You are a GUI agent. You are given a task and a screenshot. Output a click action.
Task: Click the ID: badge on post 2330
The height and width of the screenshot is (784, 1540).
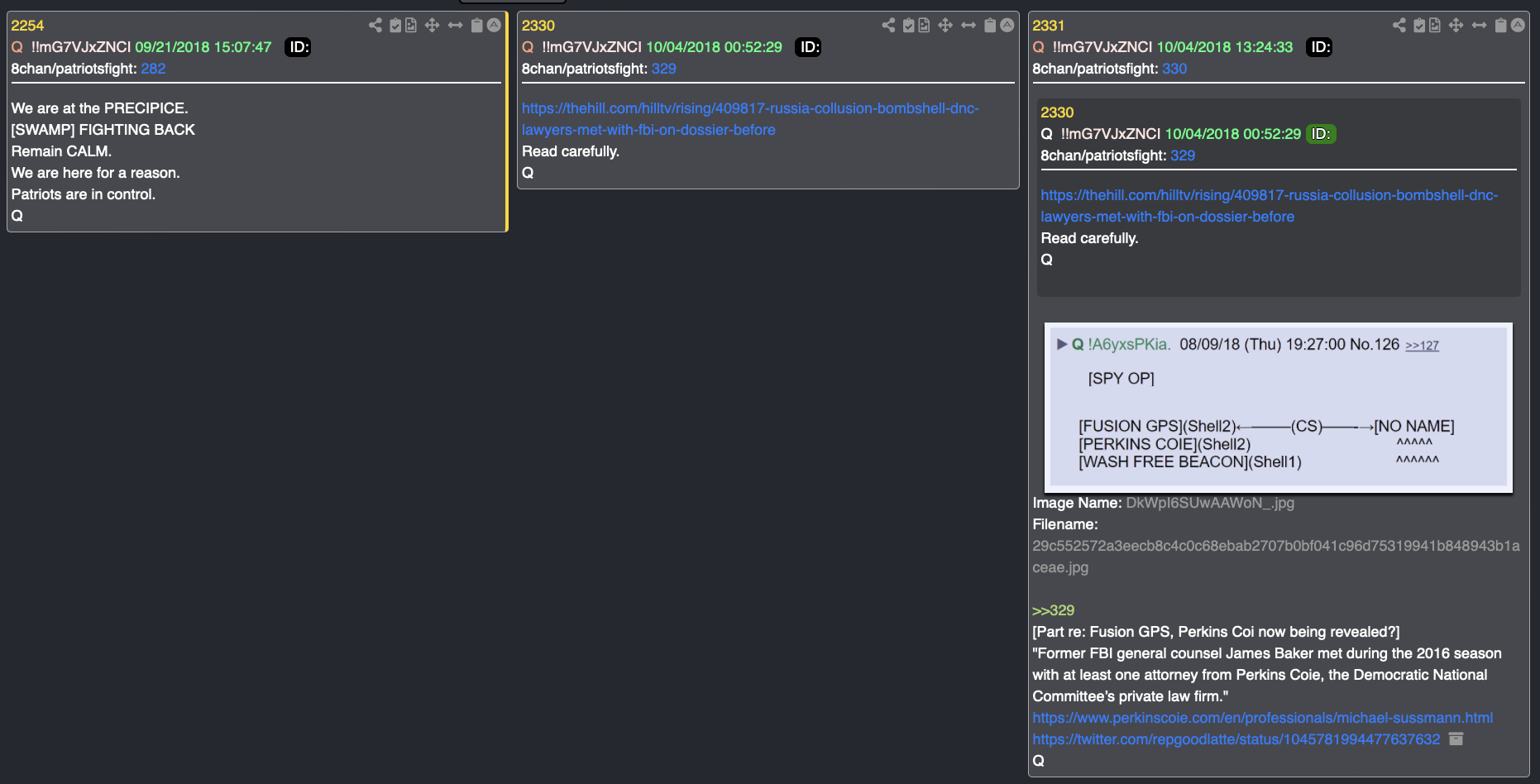point(808,47)
